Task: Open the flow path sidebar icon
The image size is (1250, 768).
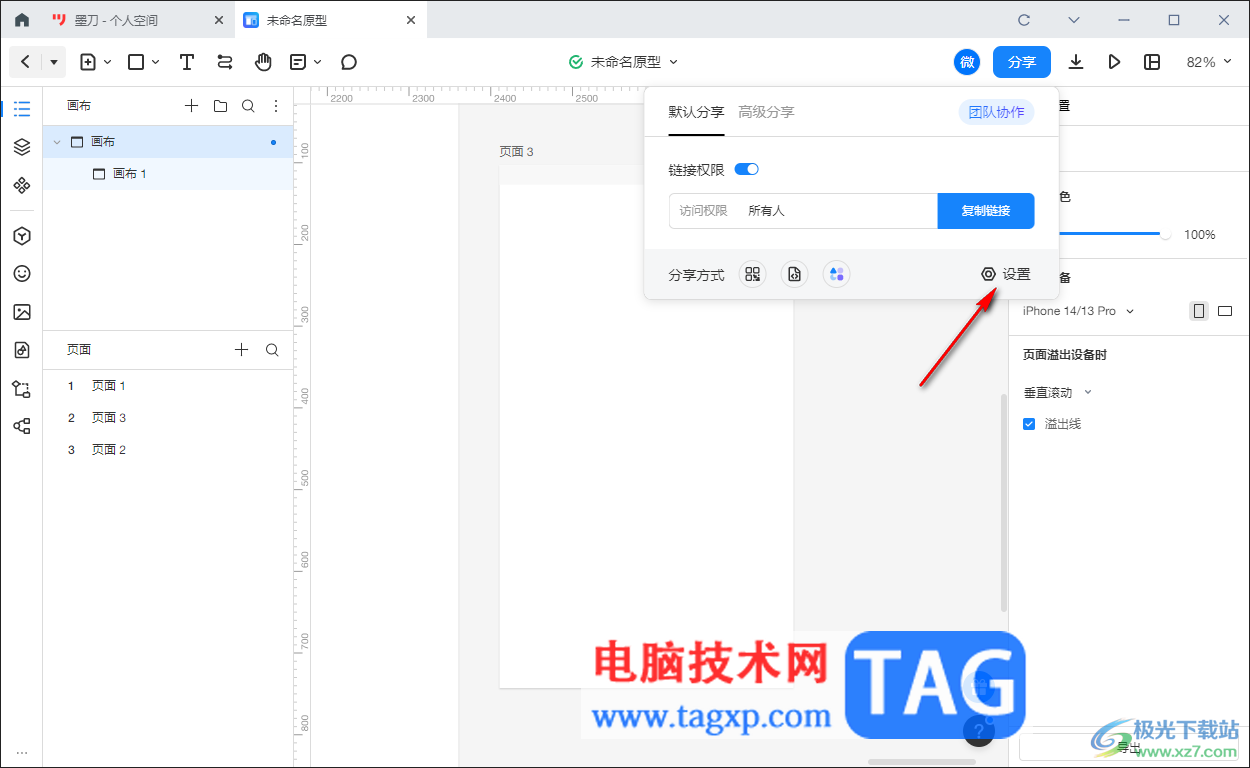Action: click(x=21, y=389)
